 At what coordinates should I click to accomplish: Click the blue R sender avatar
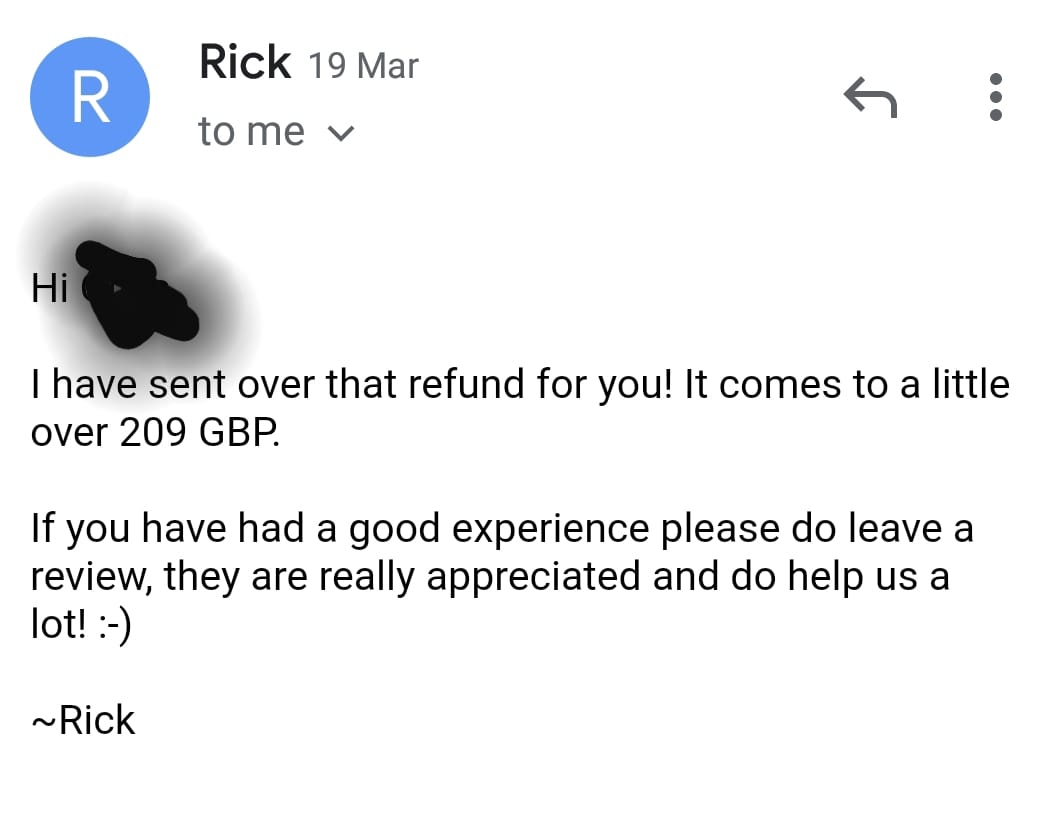tap(90, 97)
